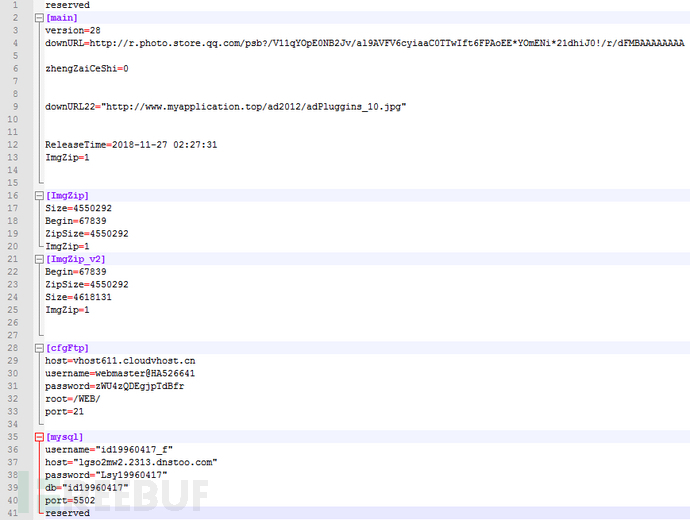
Task: Click the version=28 line
Action: tap(73, 30)
